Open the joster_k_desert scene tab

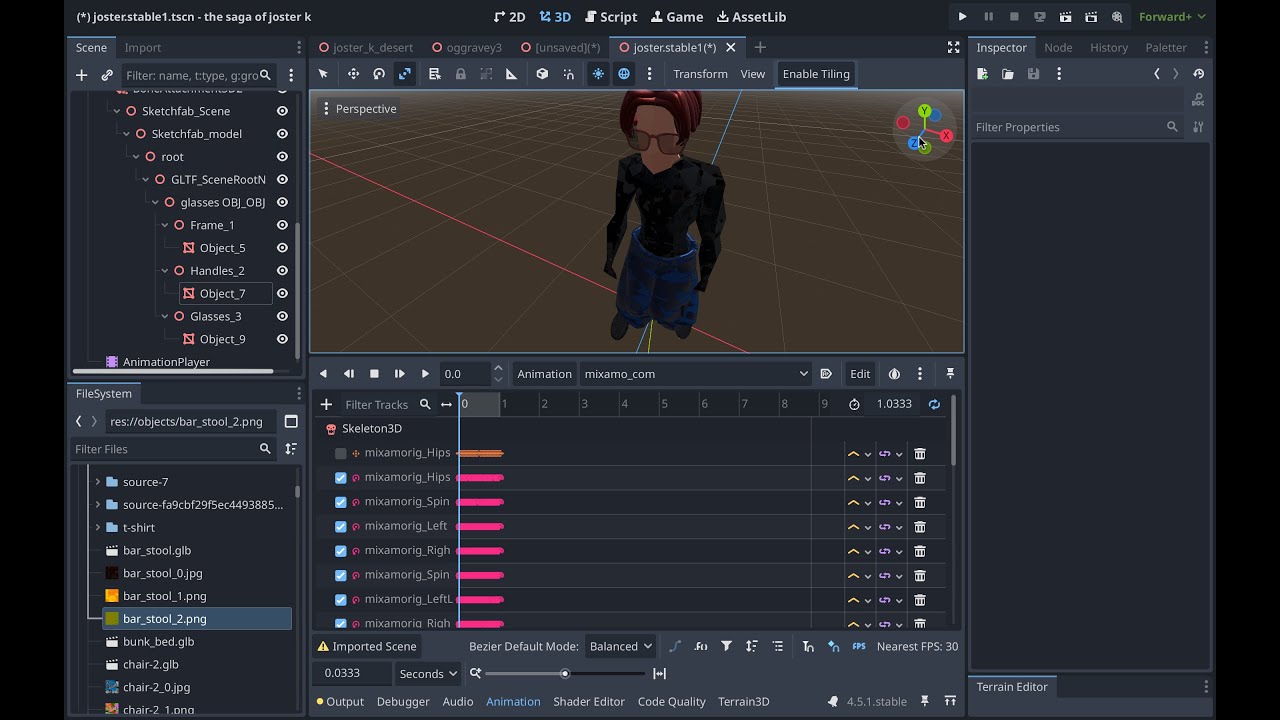[x=365, y=48]
